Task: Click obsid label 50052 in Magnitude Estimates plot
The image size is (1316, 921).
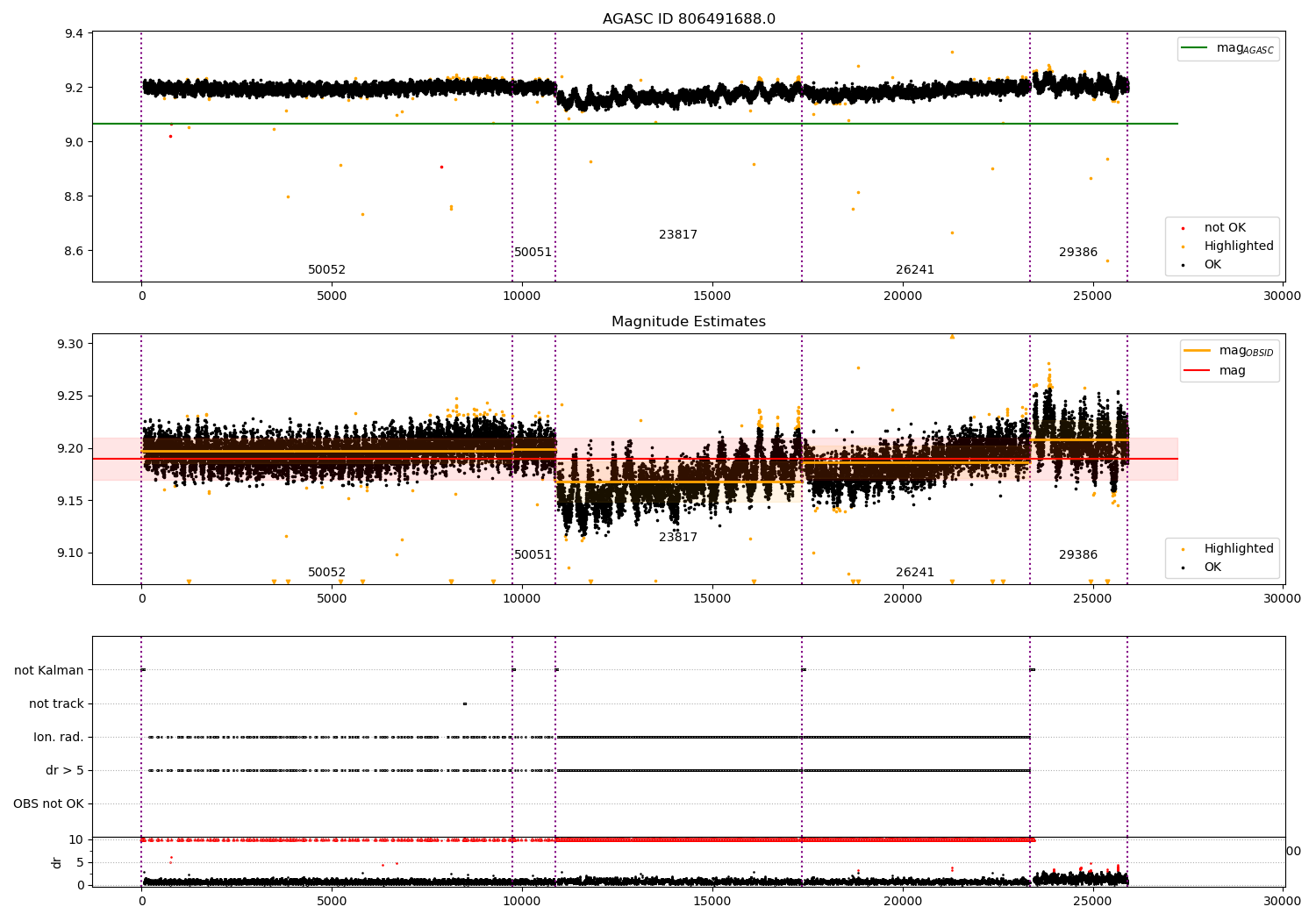Action: (x=326, y=573)
